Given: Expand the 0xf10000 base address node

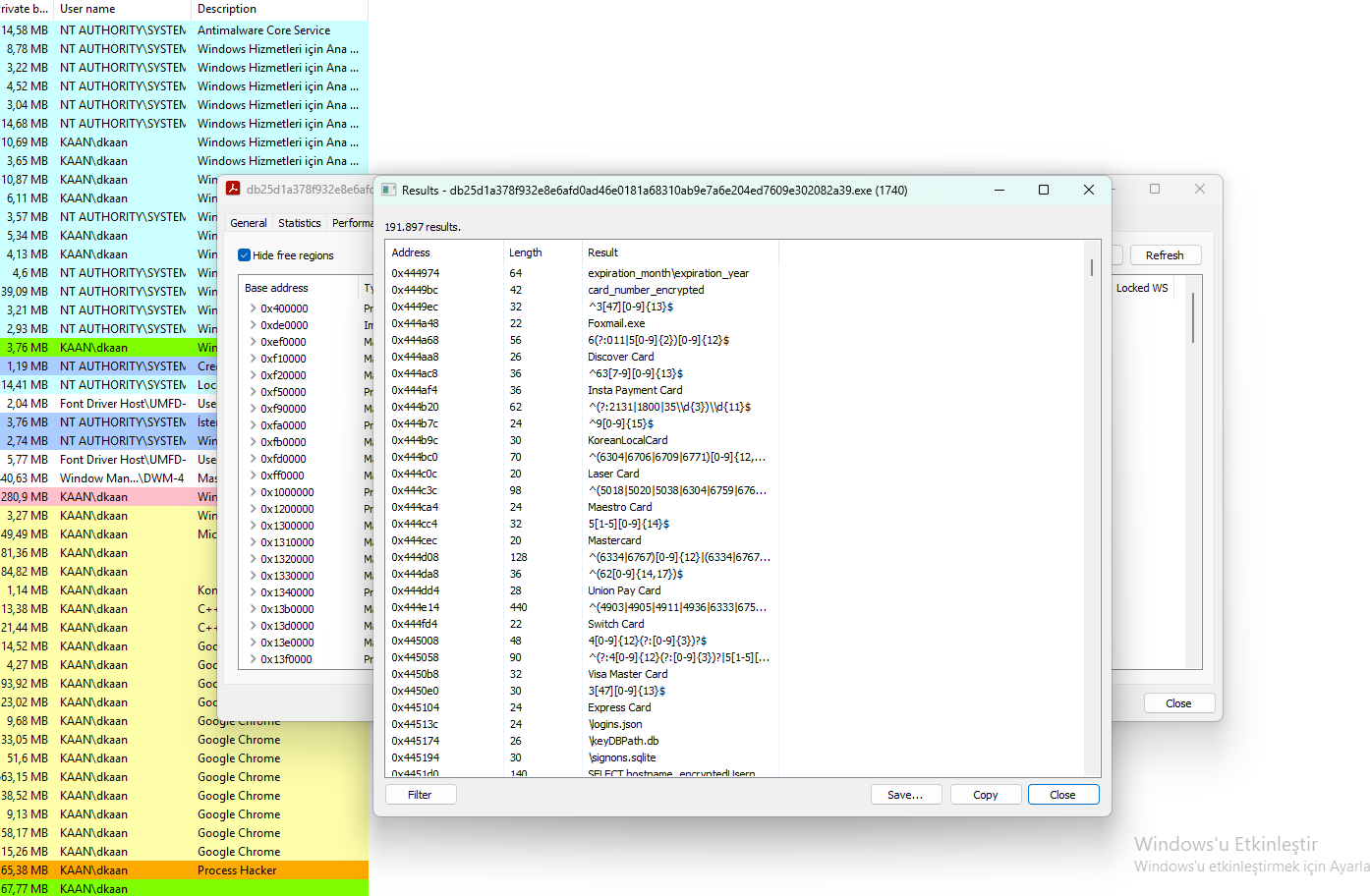Looking at the screenshot, I should click(253, 359).
